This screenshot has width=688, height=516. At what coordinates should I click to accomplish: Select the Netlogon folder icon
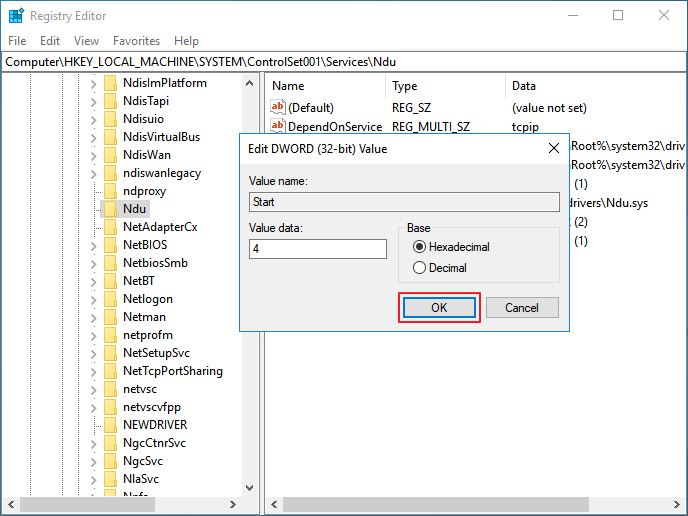[x=111, y=299]
